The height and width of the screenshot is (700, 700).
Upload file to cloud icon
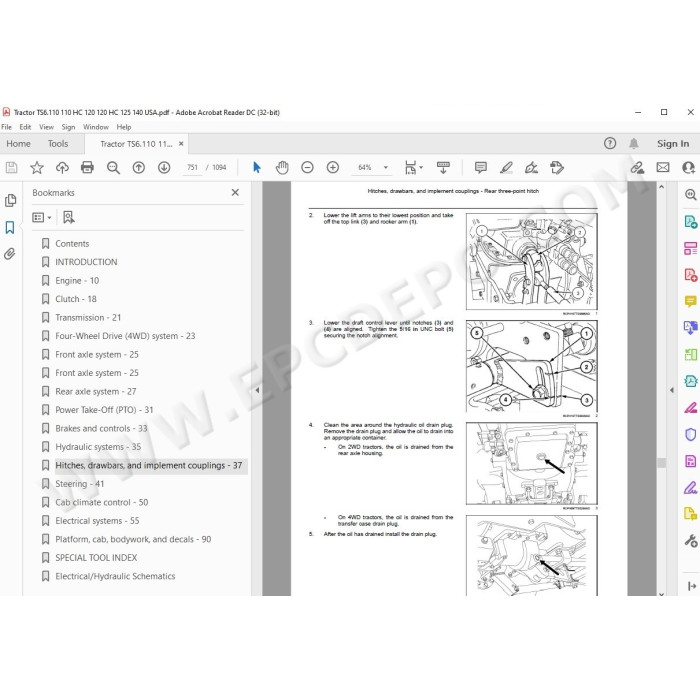pyautogui.click(x=62, y=168)
